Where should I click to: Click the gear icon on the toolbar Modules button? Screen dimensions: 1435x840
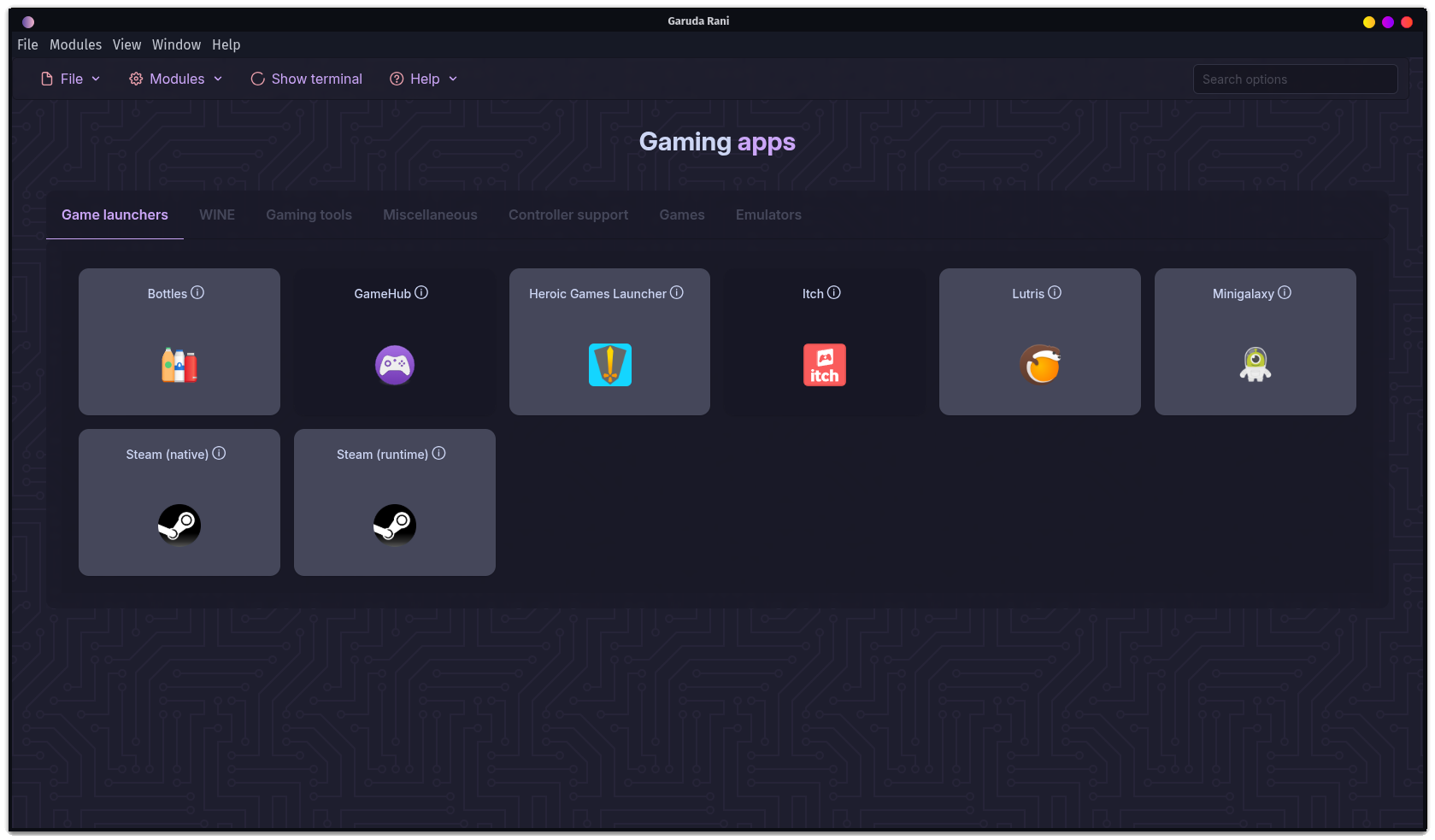point(136,79)
